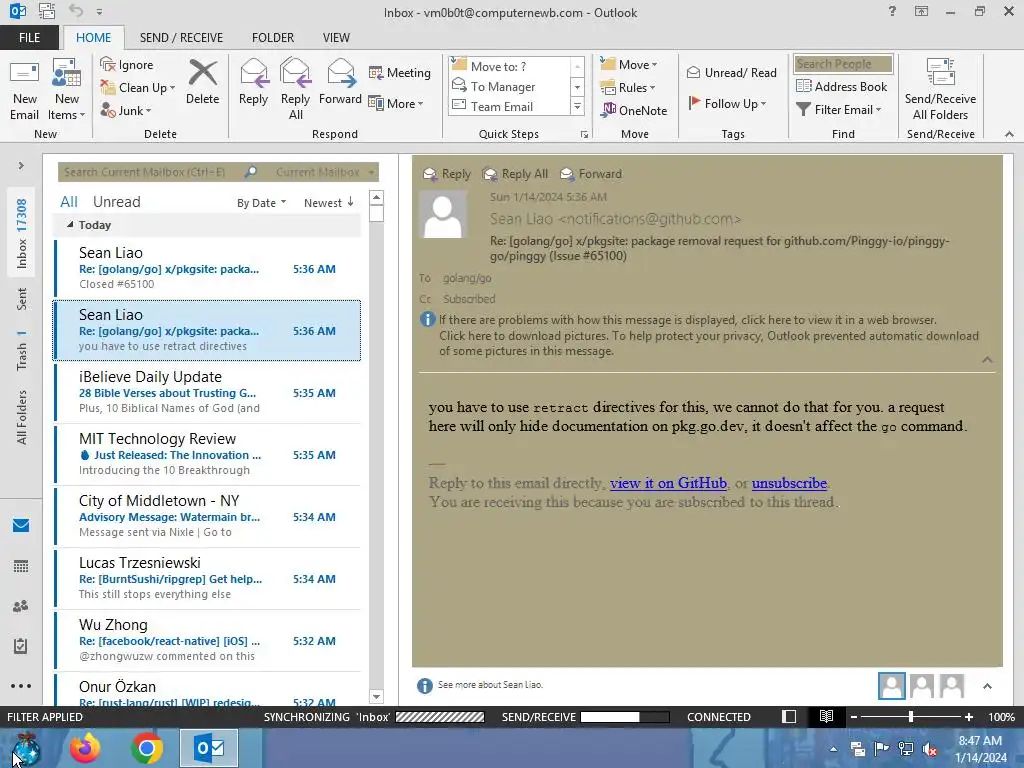
Task: Switch to the HOME tab
Action: [93, 37]
